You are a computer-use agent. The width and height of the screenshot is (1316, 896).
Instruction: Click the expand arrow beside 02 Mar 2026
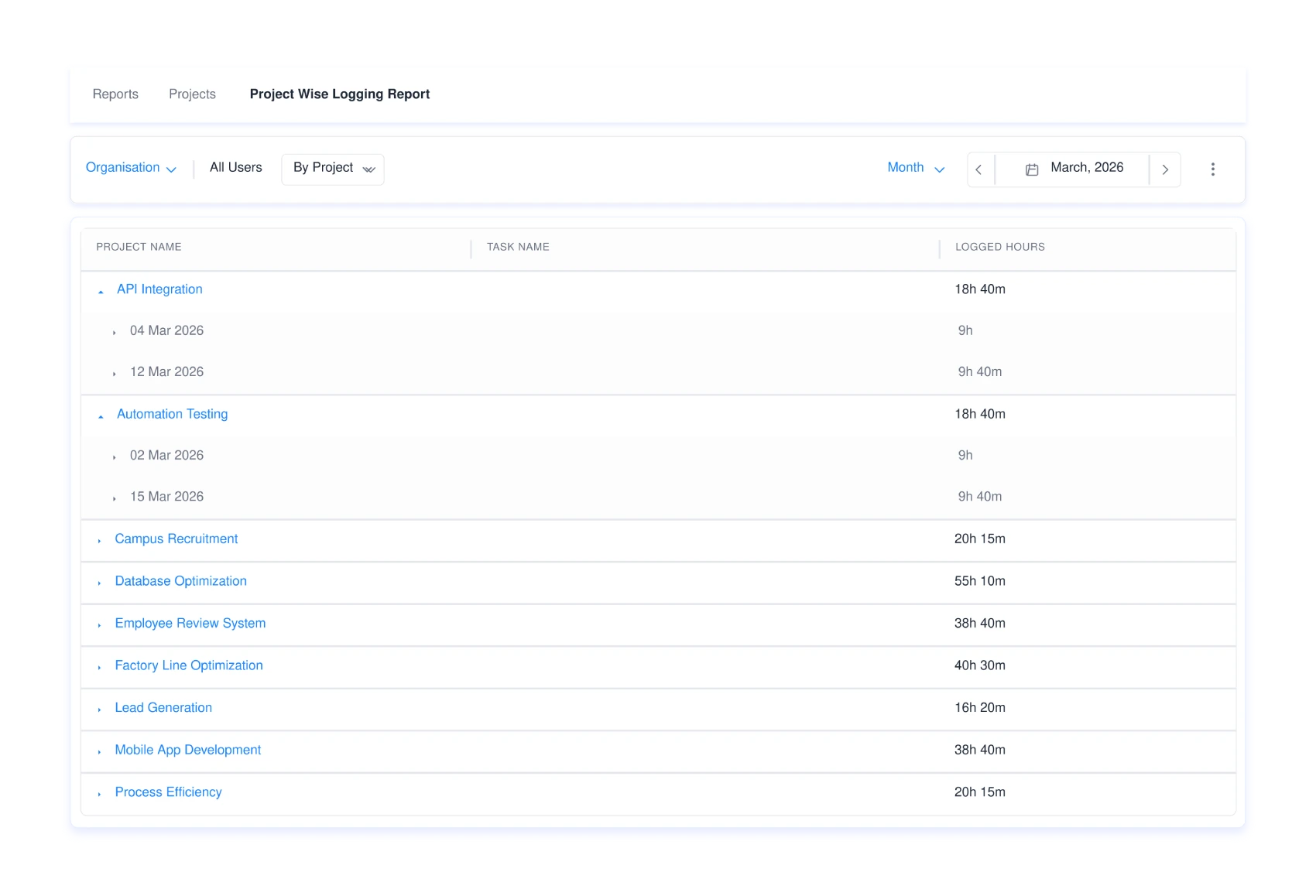tap(115, 456)
